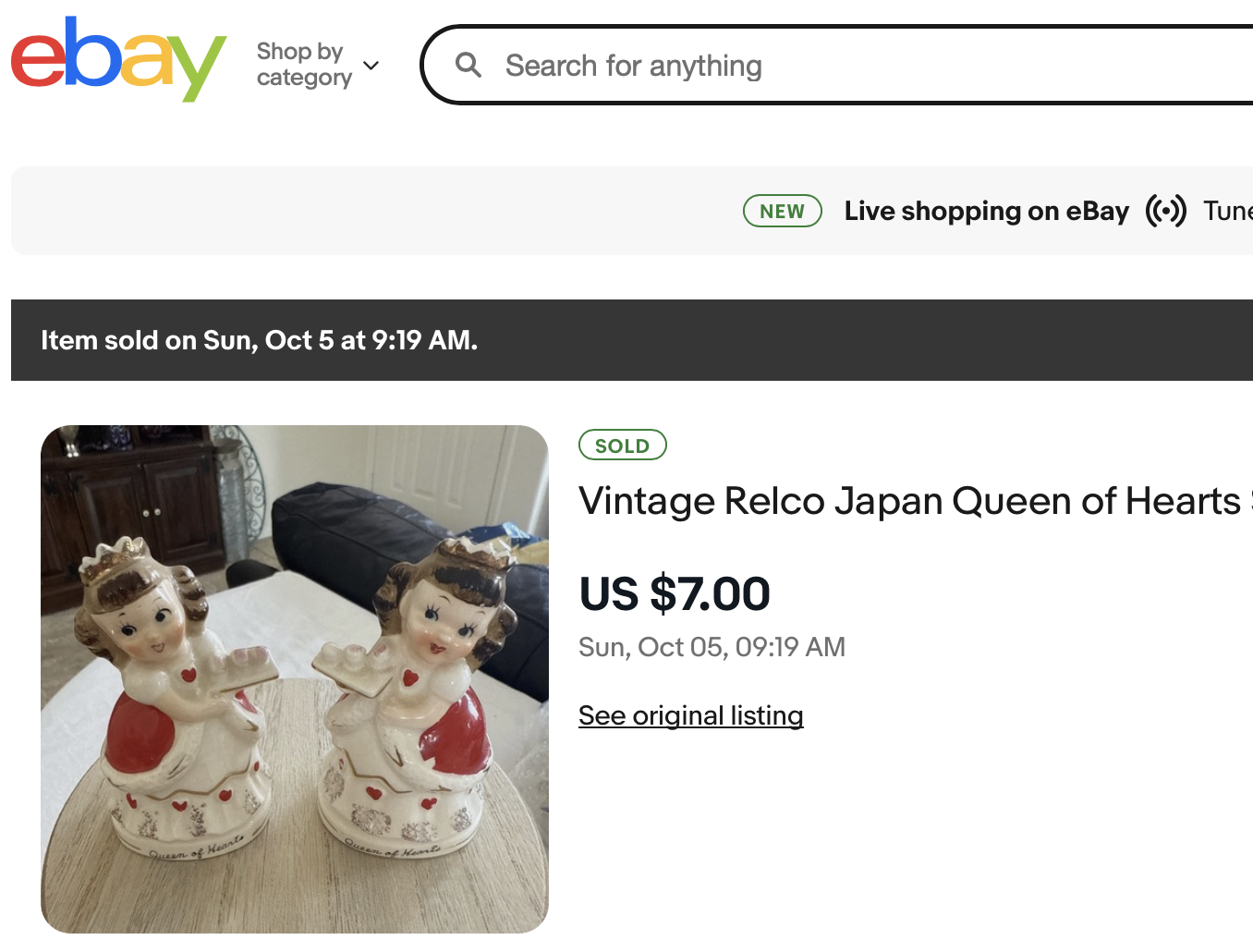
Task: Open Live shopping on eBay link
Action: 986,211
